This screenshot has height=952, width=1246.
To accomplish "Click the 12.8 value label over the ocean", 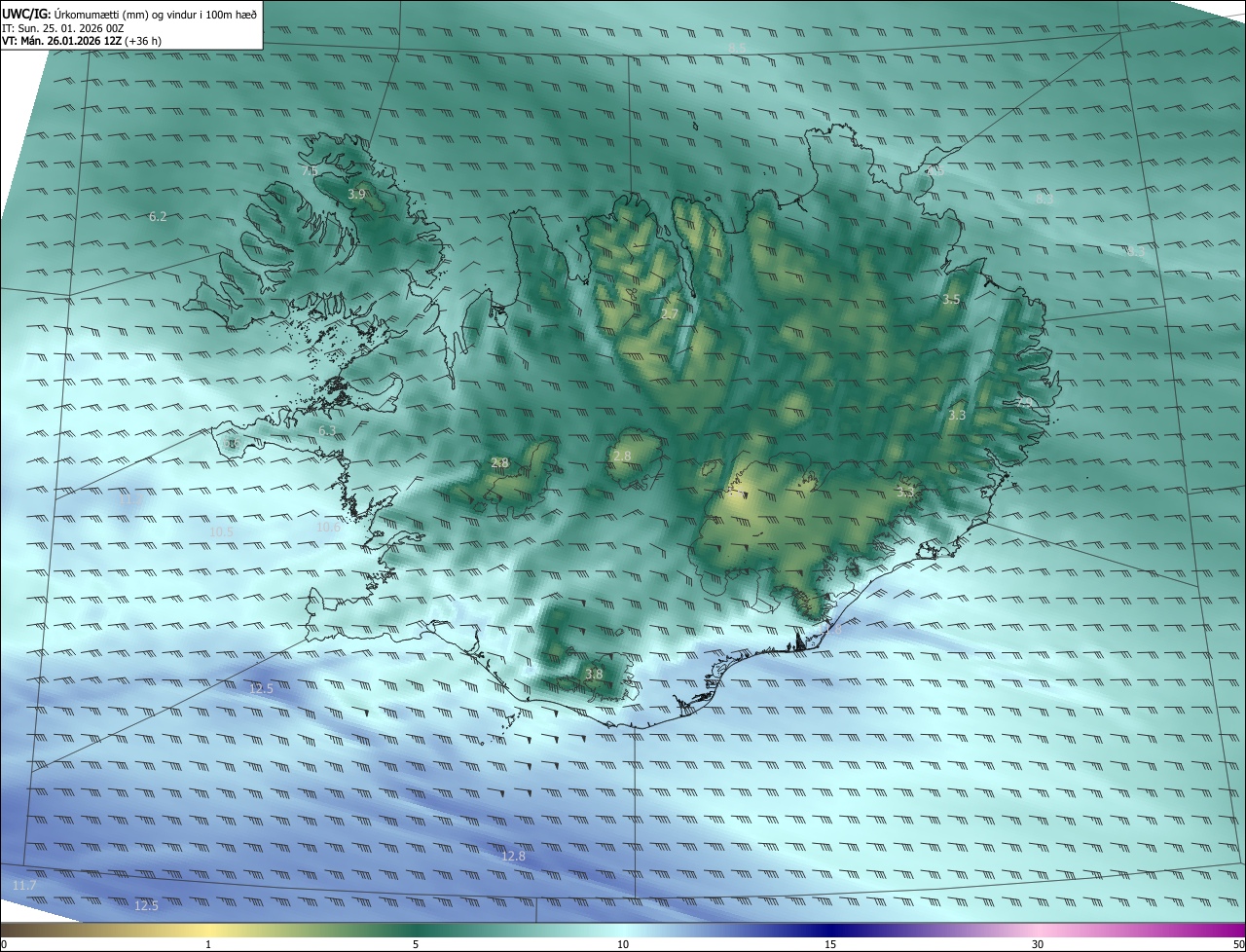I will pos(513,856).
